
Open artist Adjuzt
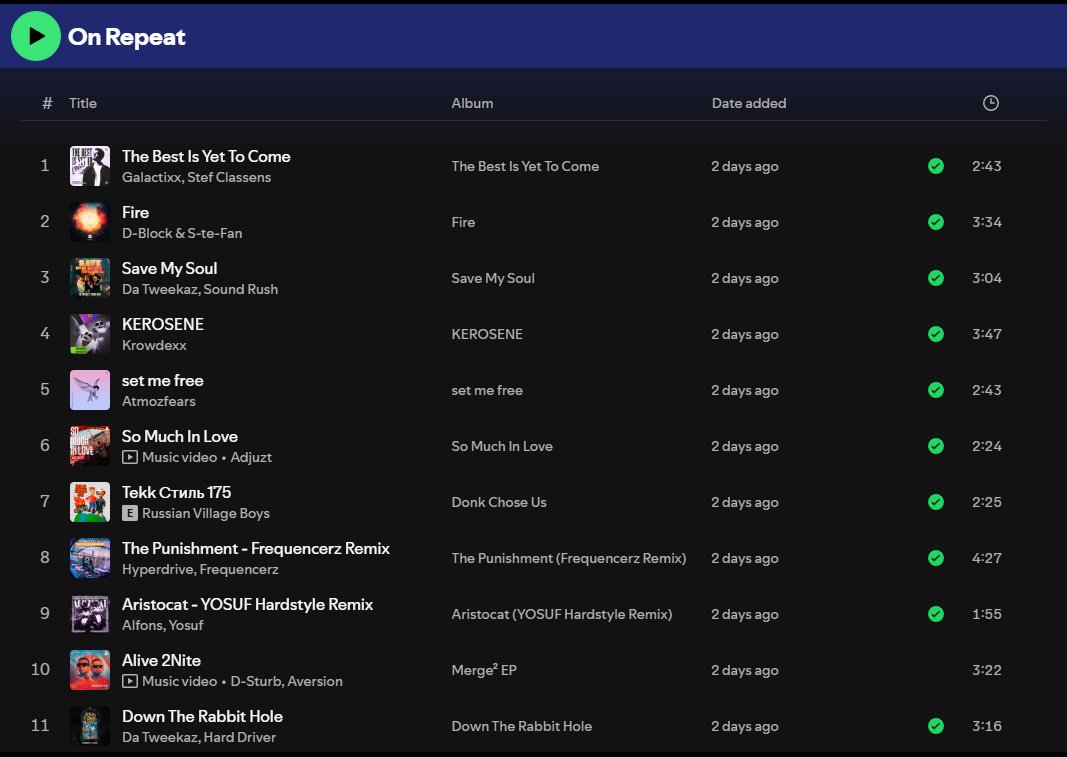tap(251, 457)
